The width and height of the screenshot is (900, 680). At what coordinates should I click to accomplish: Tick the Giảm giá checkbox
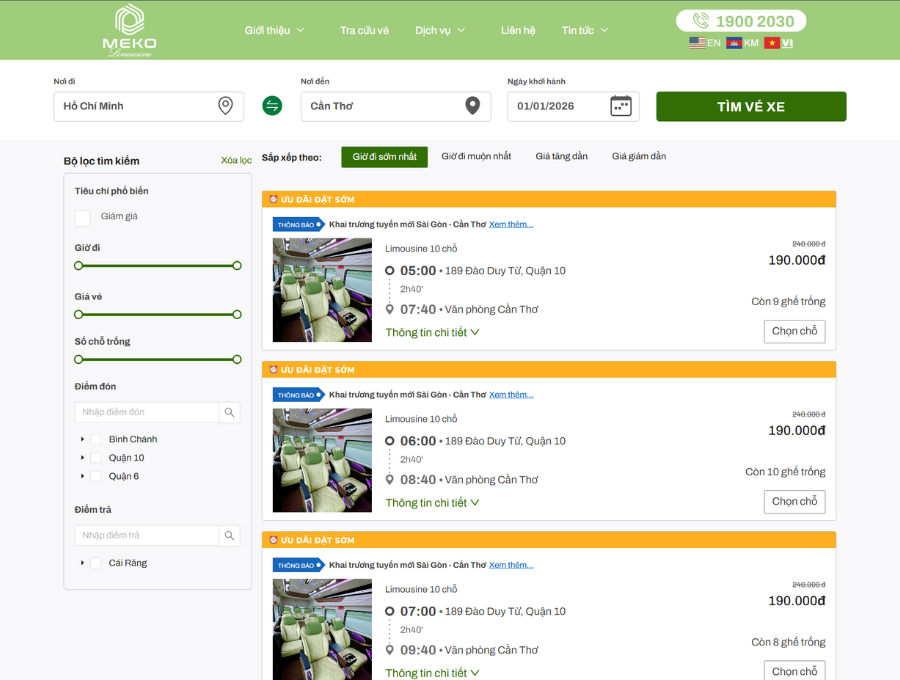(x=83, y=218)
